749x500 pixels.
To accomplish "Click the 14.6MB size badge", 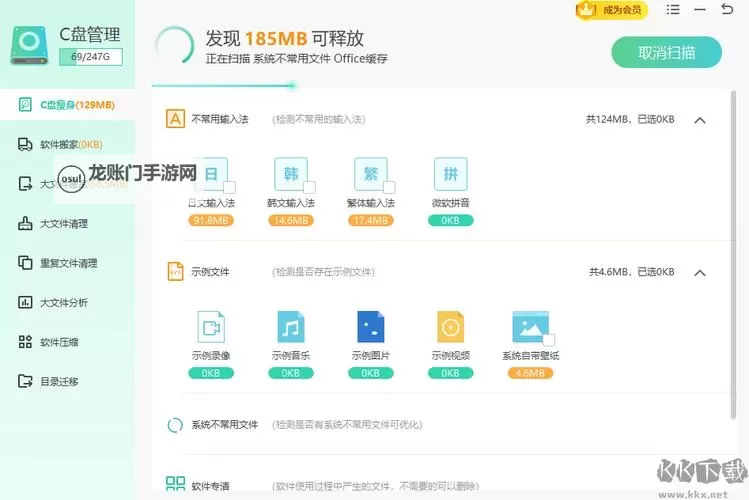I will (x=290, y=221).
